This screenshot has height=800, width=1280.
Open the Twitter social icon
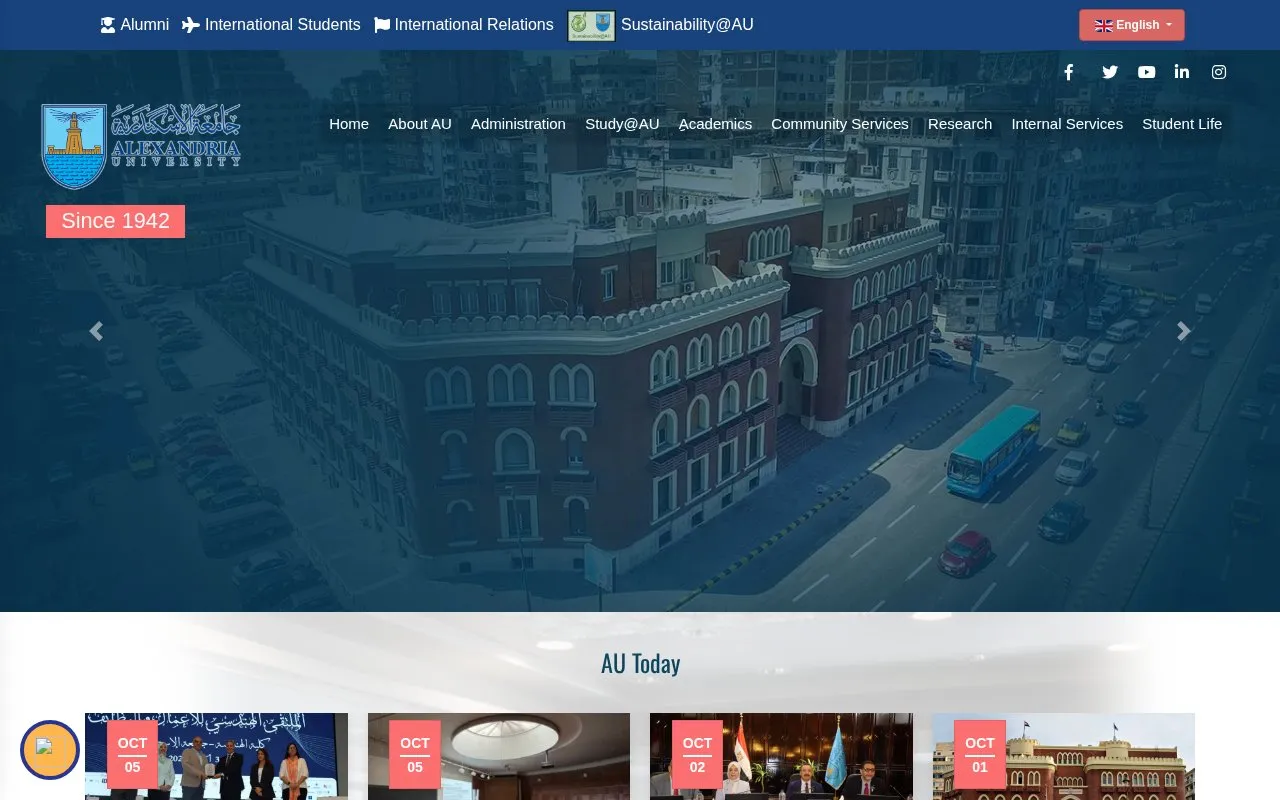click(1110, 72)
